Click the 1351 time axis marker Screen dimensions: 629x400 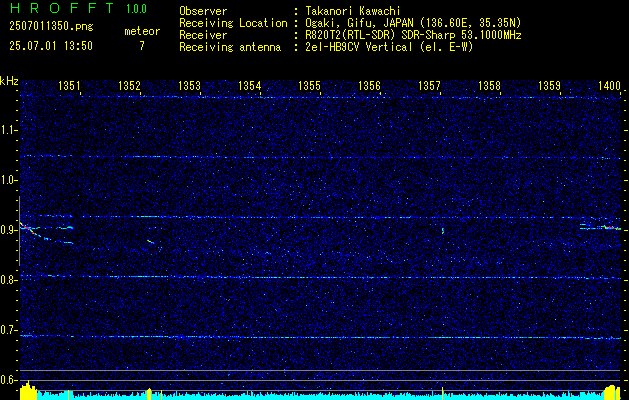tap(69, 85)
